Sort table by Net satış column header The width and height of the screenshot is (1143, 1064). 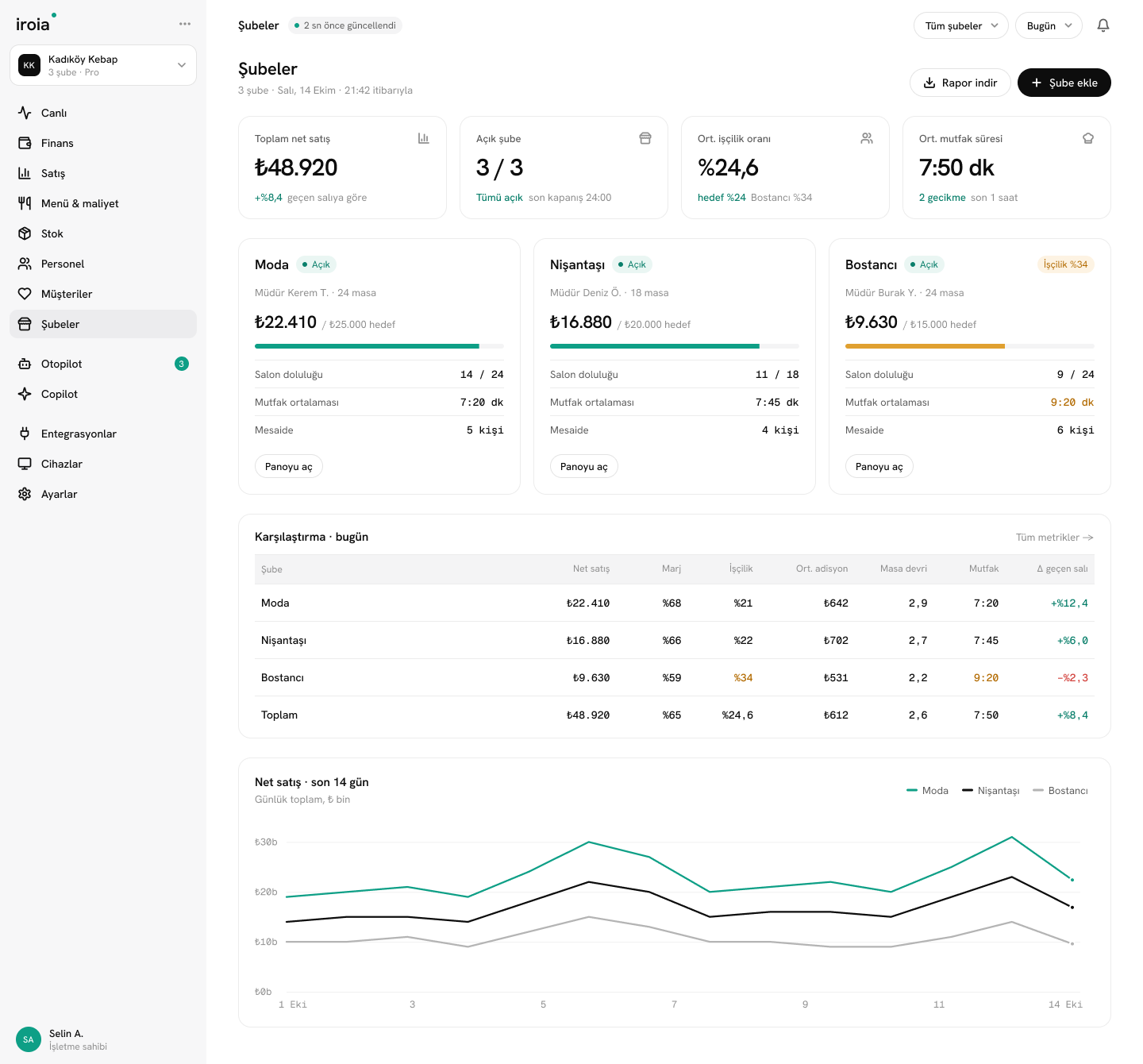591,569
